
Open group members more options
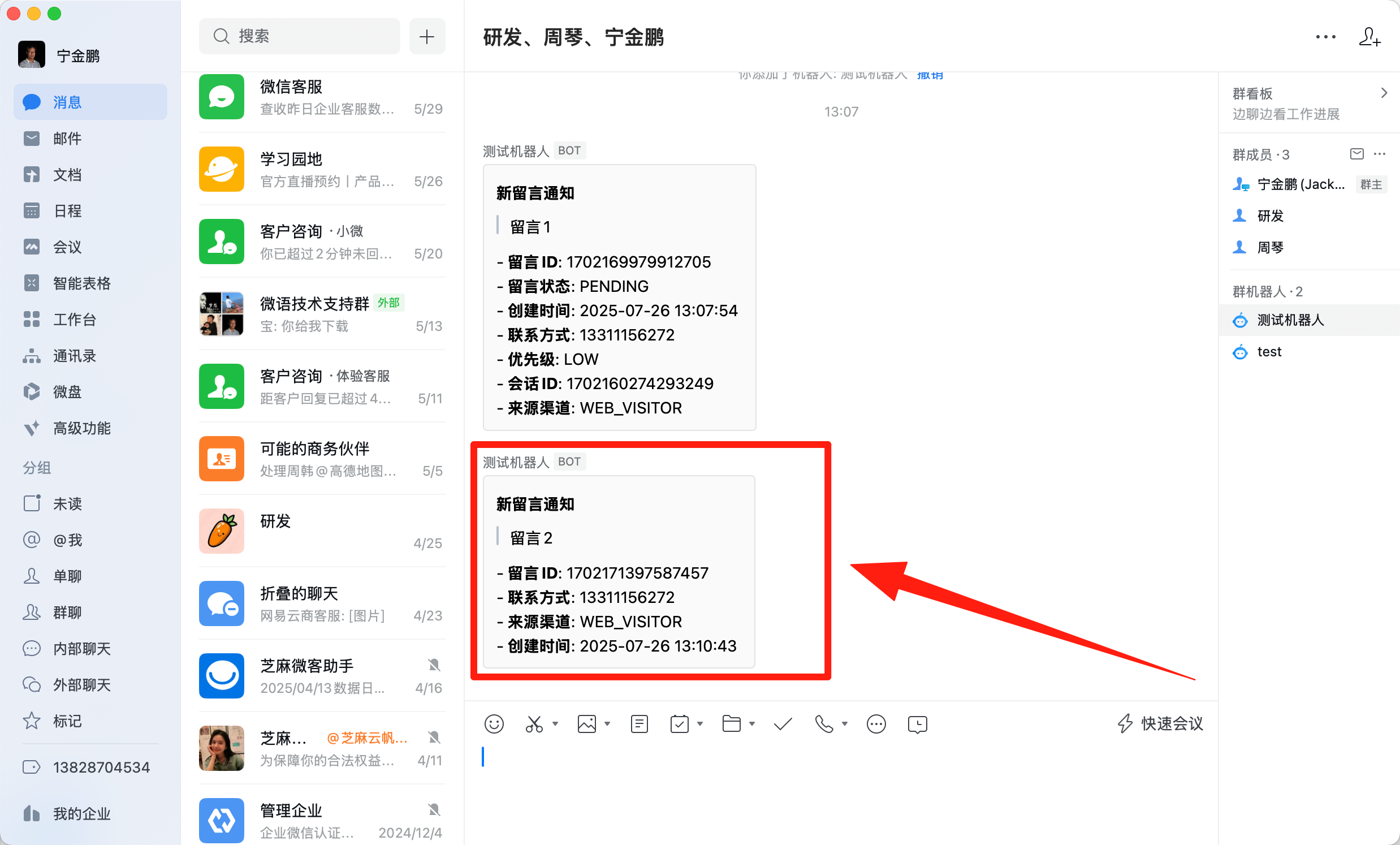coord(1380,154)
